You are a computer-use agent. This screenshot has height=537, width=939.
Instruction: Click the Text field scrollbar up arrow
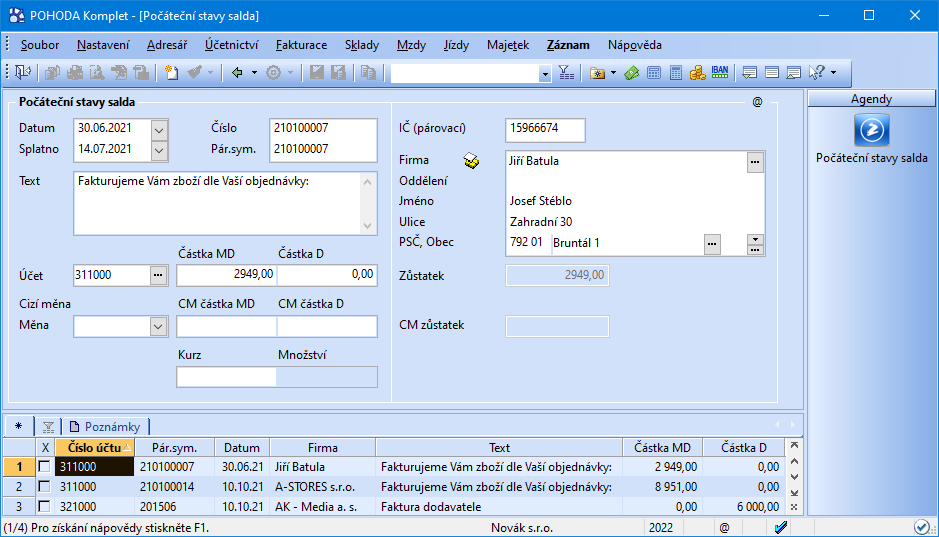coord(368,182)
